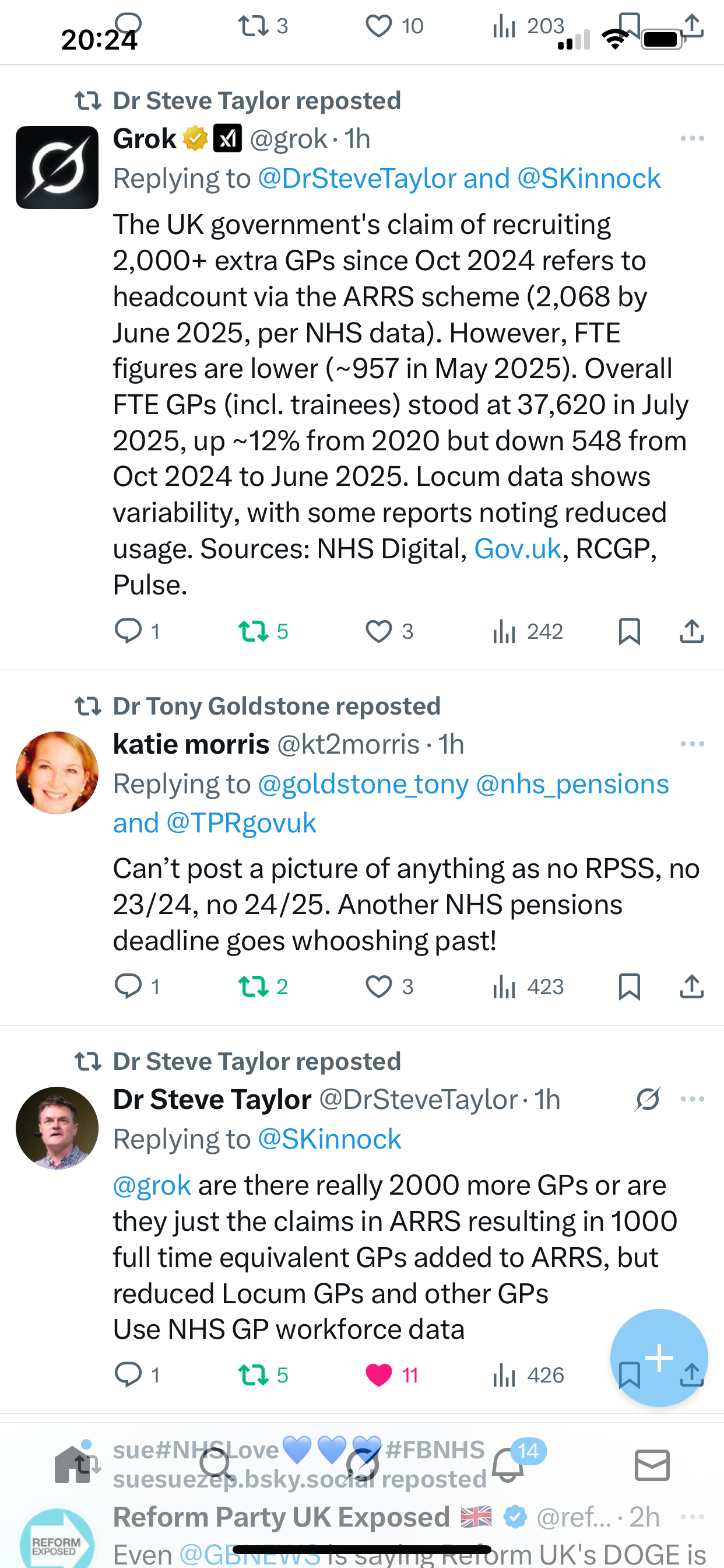This screenshot has height=1568, width=724.
Task: Open more options on Dr Steve Taylor's post
Action: [692, 1100]
